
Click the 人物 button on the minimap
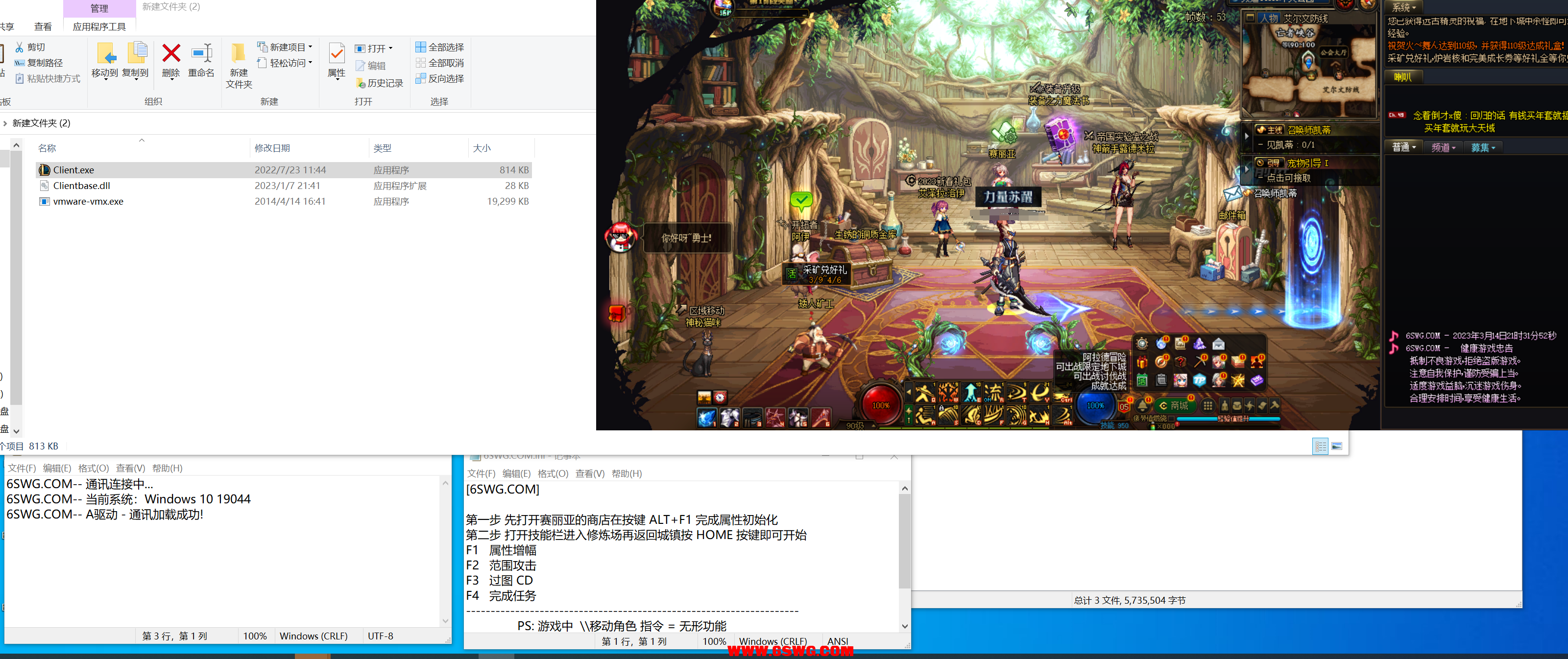(x=1269, y=18)
